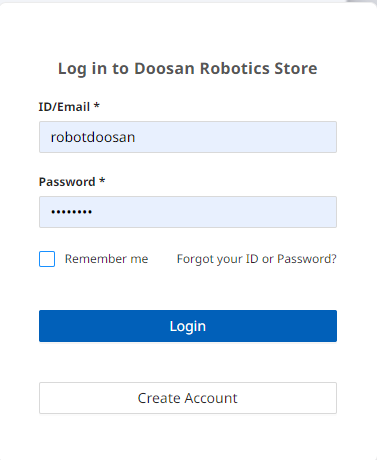Click the Password field label
The width and height of the screenshot is (377, 460).
tap(67, 182)
